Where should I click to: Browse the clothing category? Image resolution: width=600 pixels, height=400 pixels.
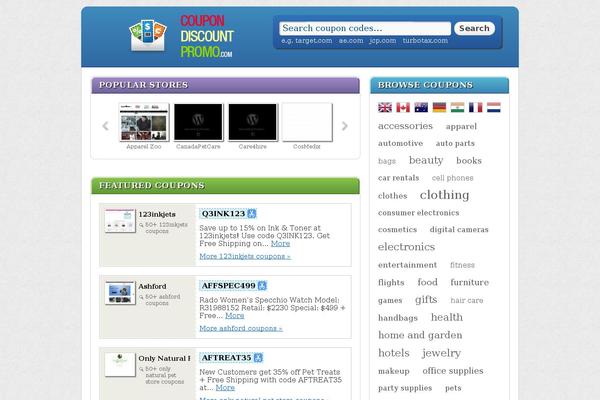click(444, 195)
